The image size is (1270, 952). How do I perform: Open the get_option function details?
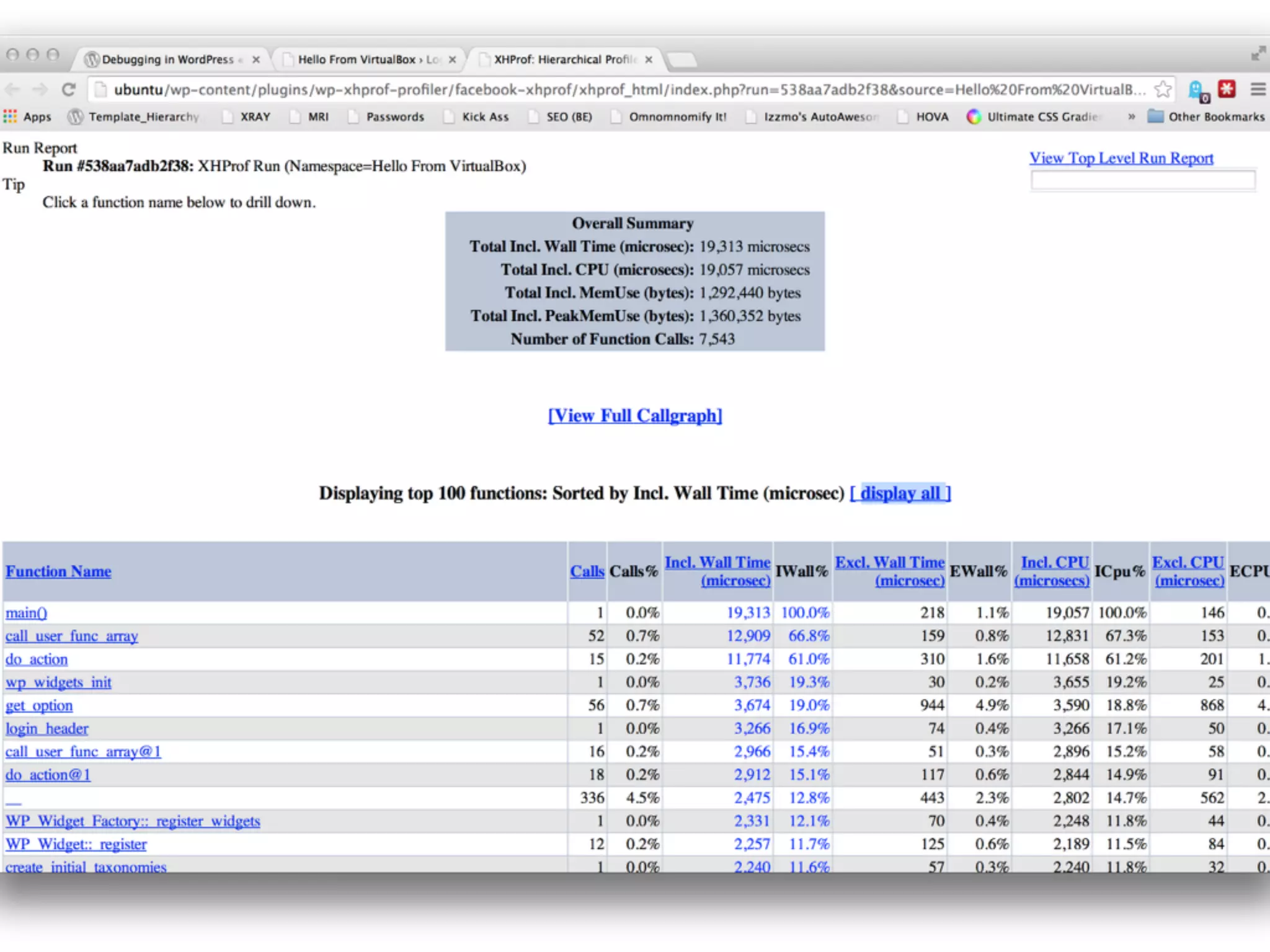pyautogui.click(x=39, y=705)
